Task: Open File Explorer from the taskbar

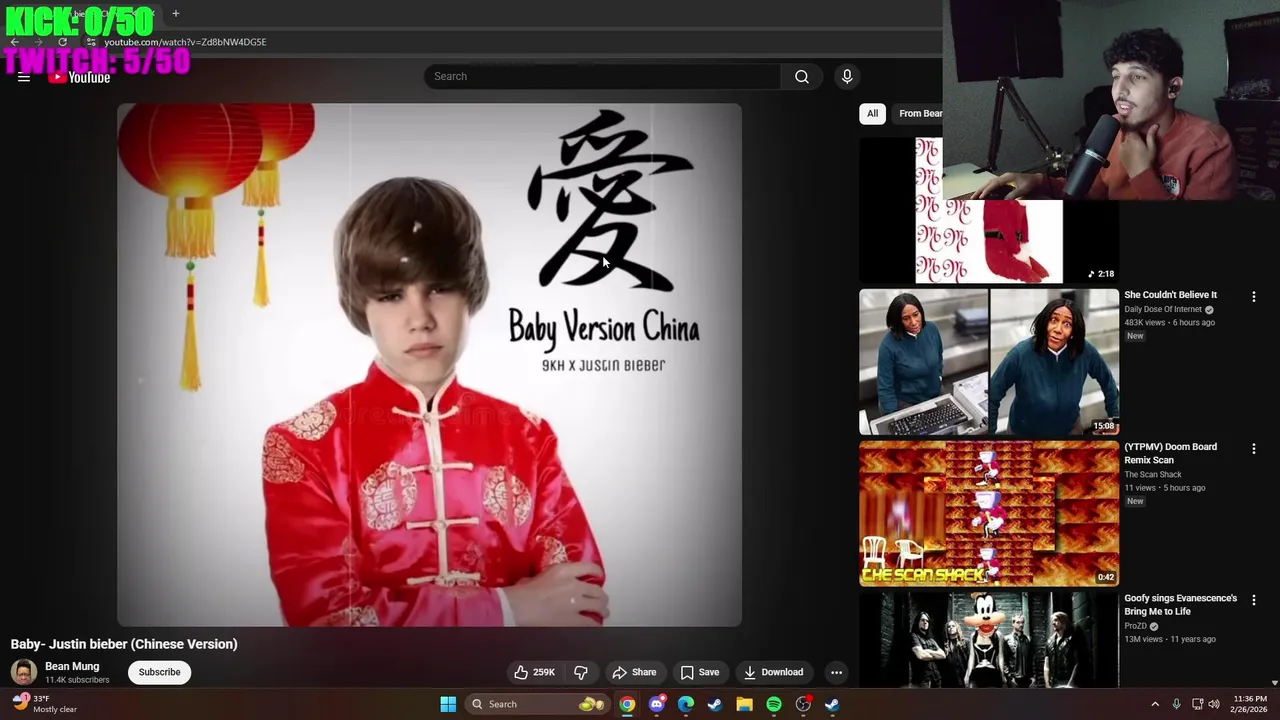Action: coord(744,704)
